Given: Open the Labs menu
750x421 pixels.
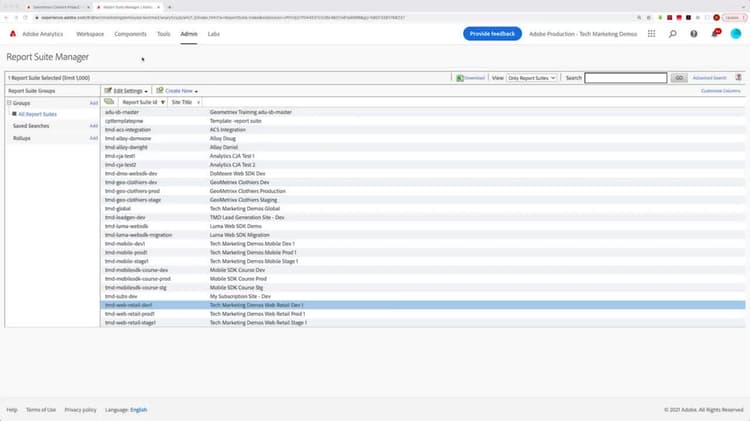Looking at the screenshot, I should (x=213, y=34).
